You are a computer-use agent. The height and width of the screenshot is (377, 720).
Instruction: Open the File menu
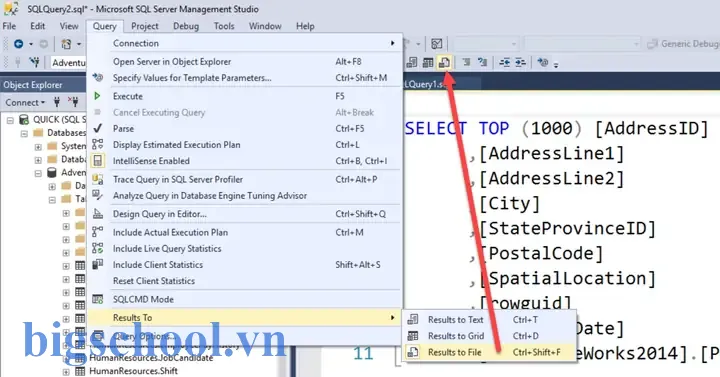(x=9, y=26)
